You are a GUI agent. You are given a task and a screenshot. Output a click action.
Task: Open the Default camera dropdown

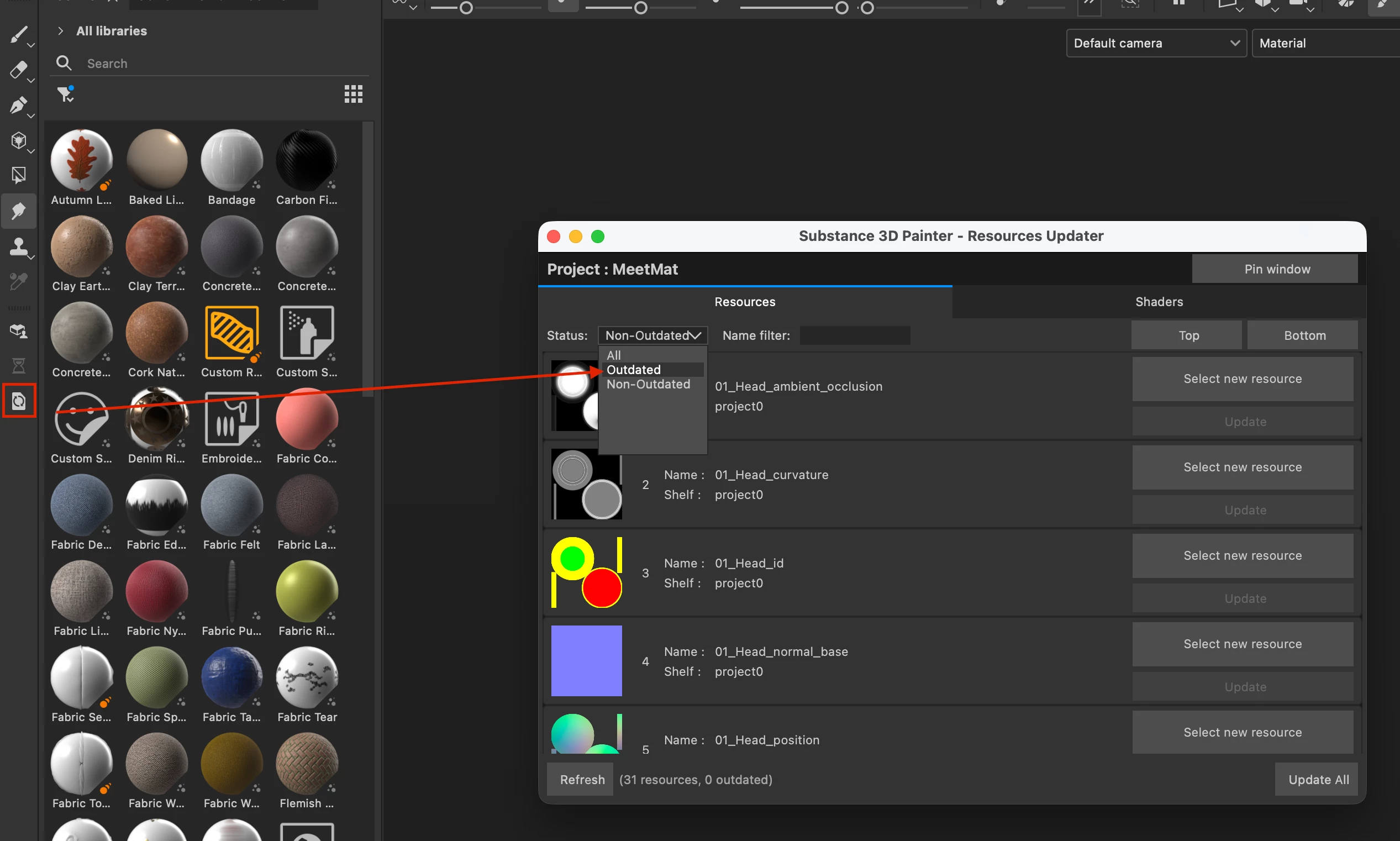pos(1156,43)
